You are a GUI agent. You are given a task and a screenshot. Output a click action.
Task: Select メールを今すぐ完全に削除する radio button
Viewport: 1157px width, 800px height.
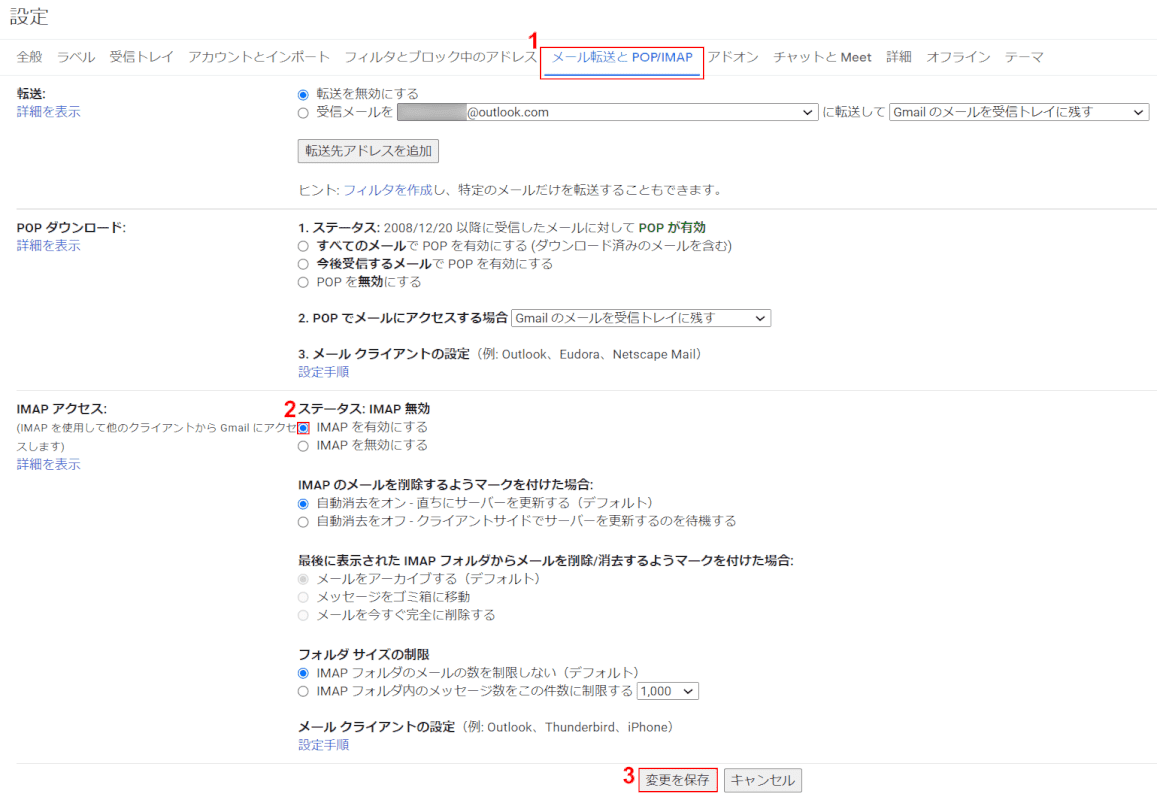tap(303, 615)
